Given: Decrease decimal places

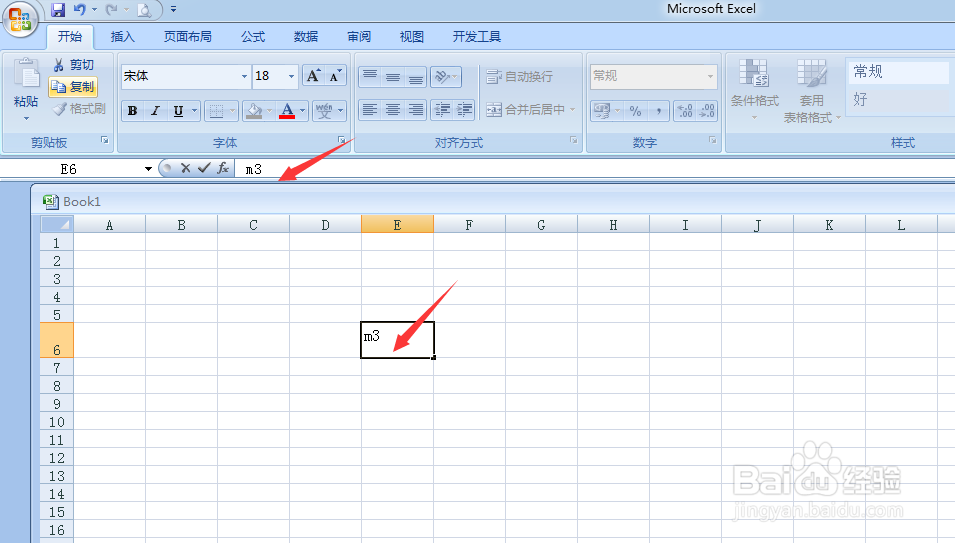Looking at the screenshot, I should 707,111.
